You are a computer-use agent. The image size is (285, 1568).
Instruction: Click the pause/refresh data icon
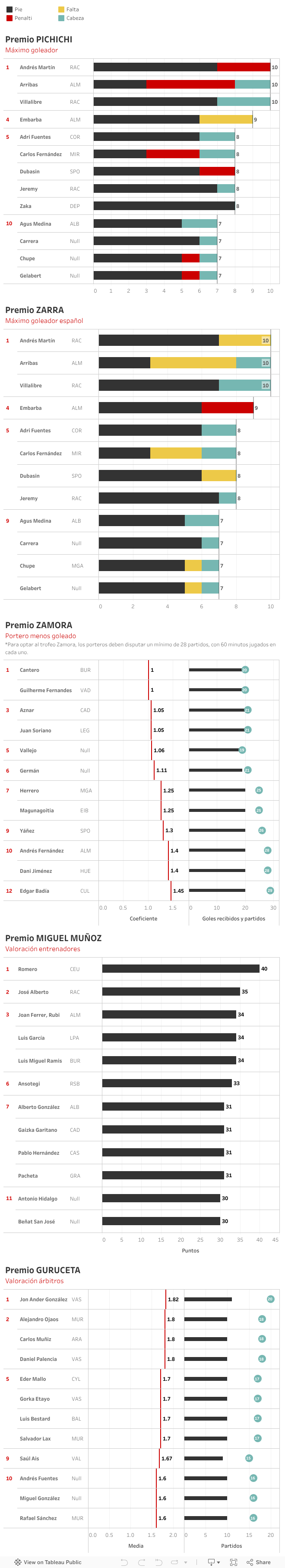pyautogui.click(x=175, y=1562)
